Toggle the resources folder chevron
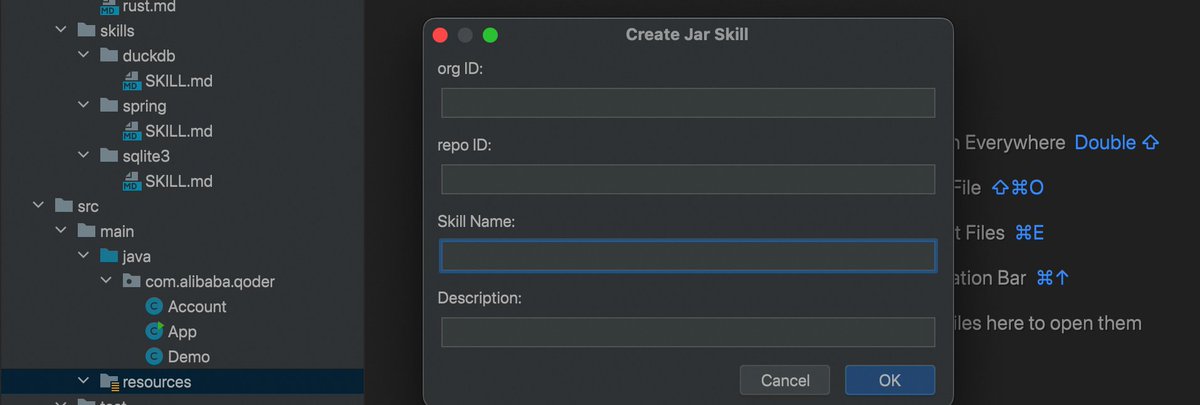The height and width of the screenshot is (405, 1200). point(84,381)
